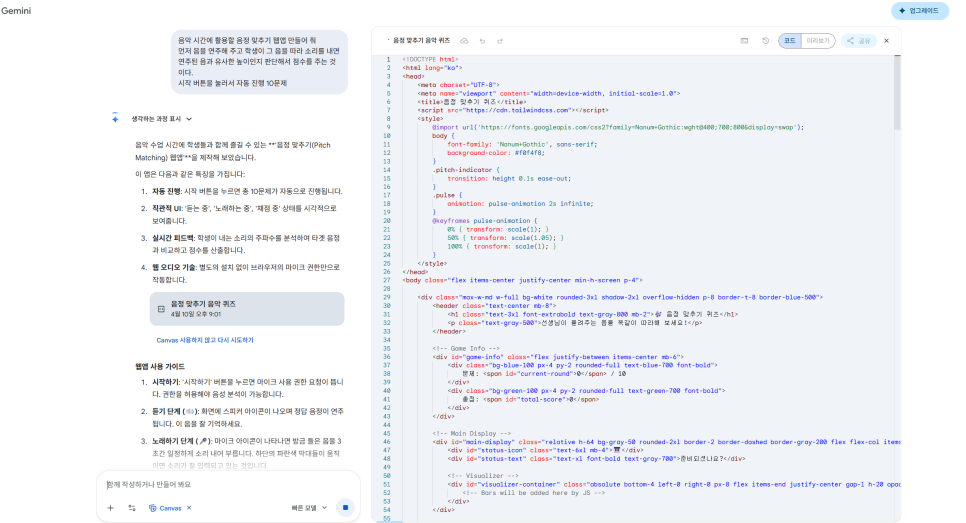Redo the canvas change
This screenshot has height=523, width=966.
500,41
